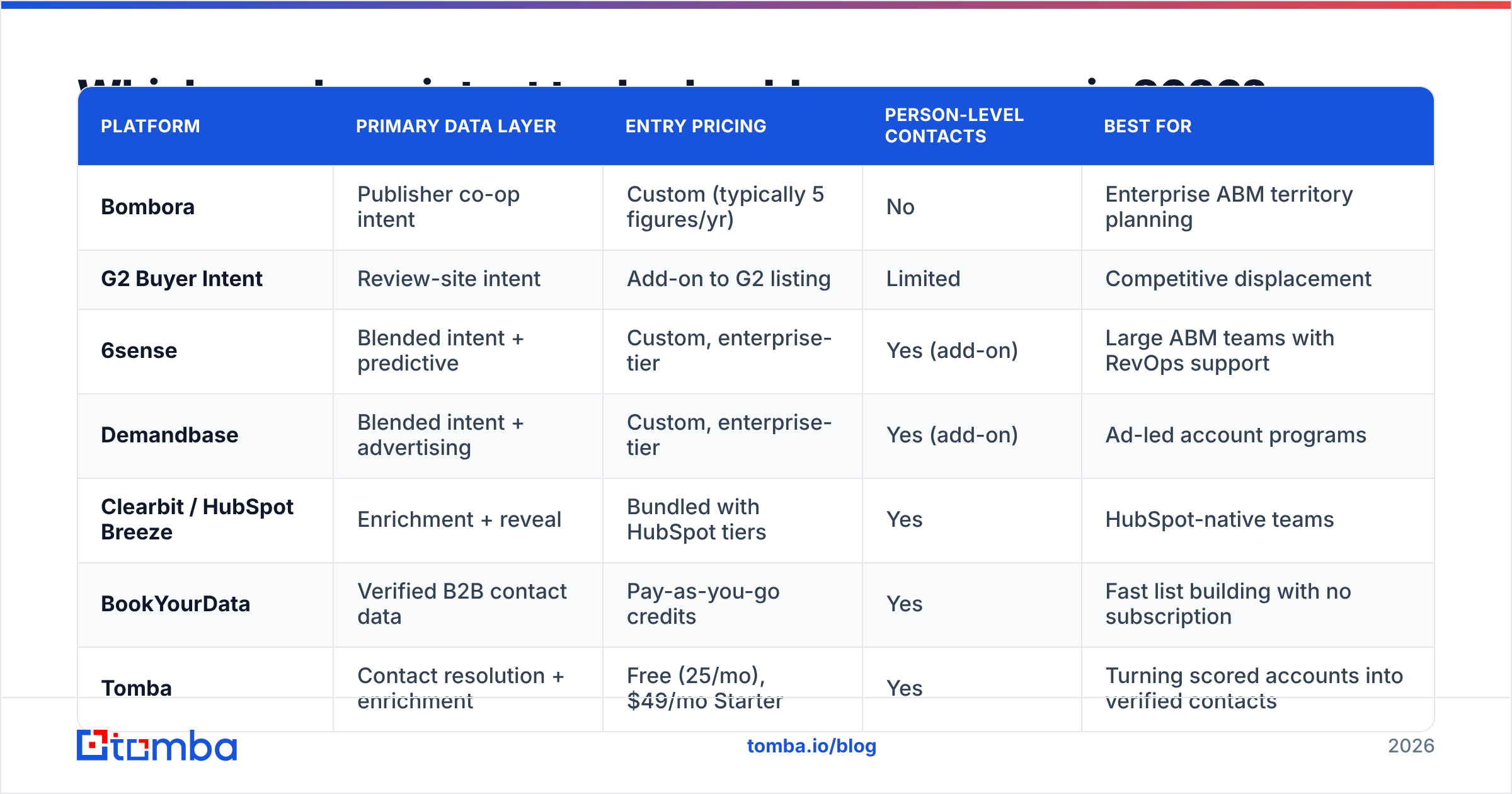Click 6sense's Yes (add-on) cell
Screen dimensions: 1512x794
coord(972,351)
